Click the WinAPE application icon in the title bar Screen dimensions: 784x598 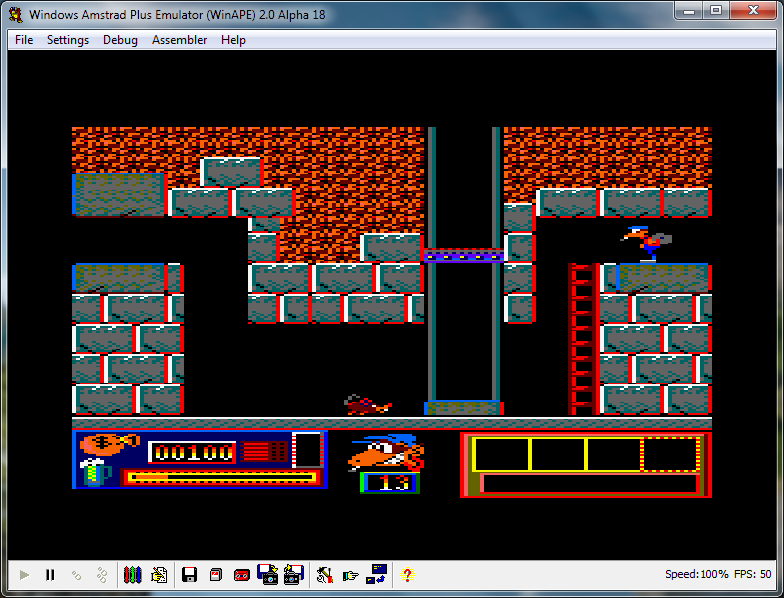(16, 15)
